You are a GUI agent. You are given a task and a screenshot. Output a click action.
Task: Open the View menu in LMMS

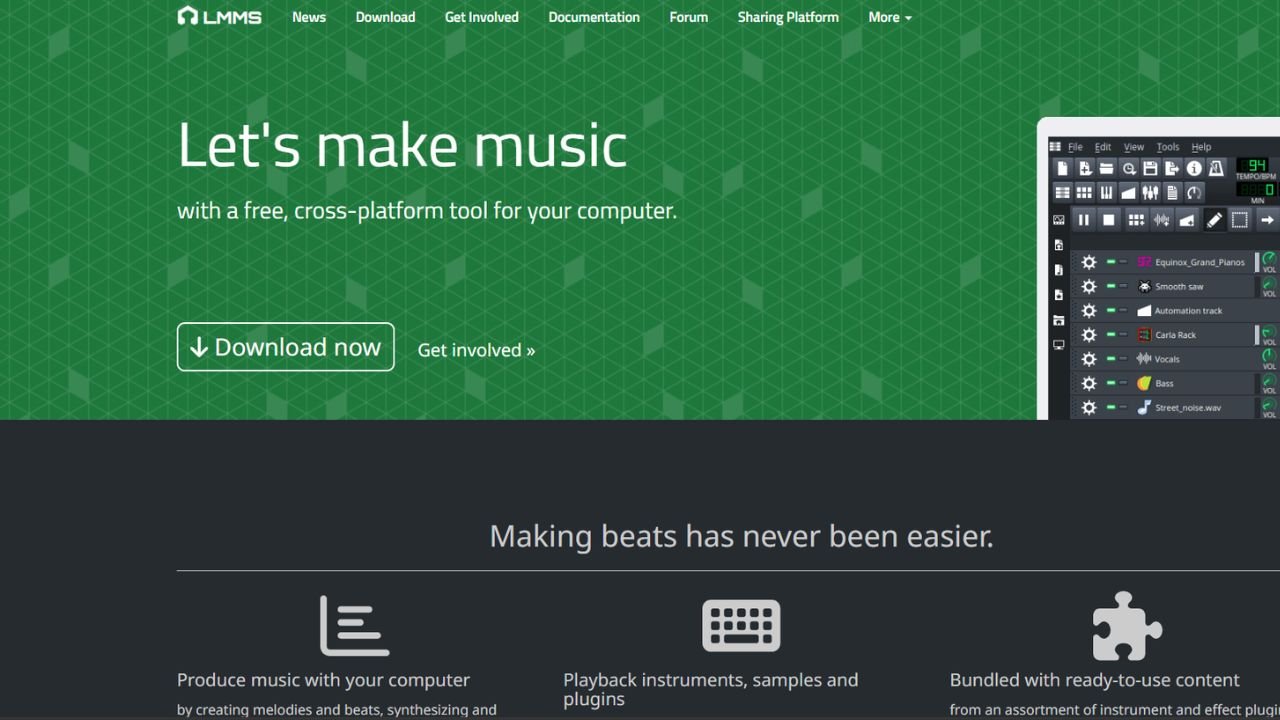click(x=1134, y=147)
